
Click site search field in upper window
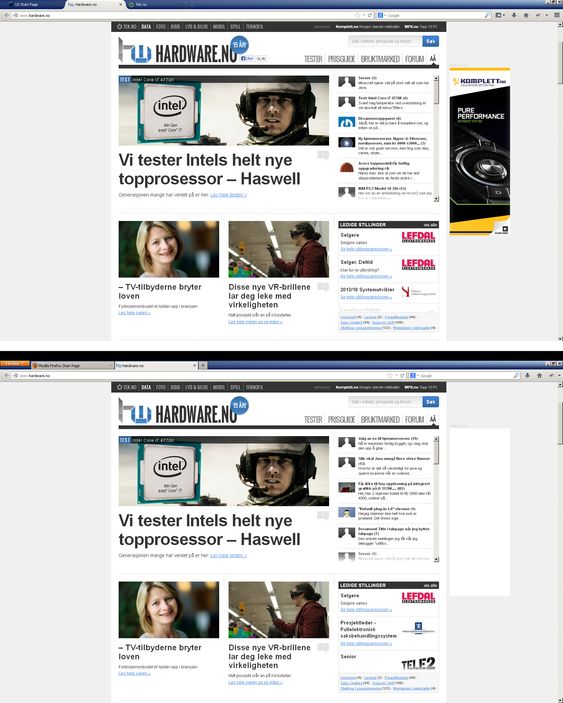tap(385, 41)
